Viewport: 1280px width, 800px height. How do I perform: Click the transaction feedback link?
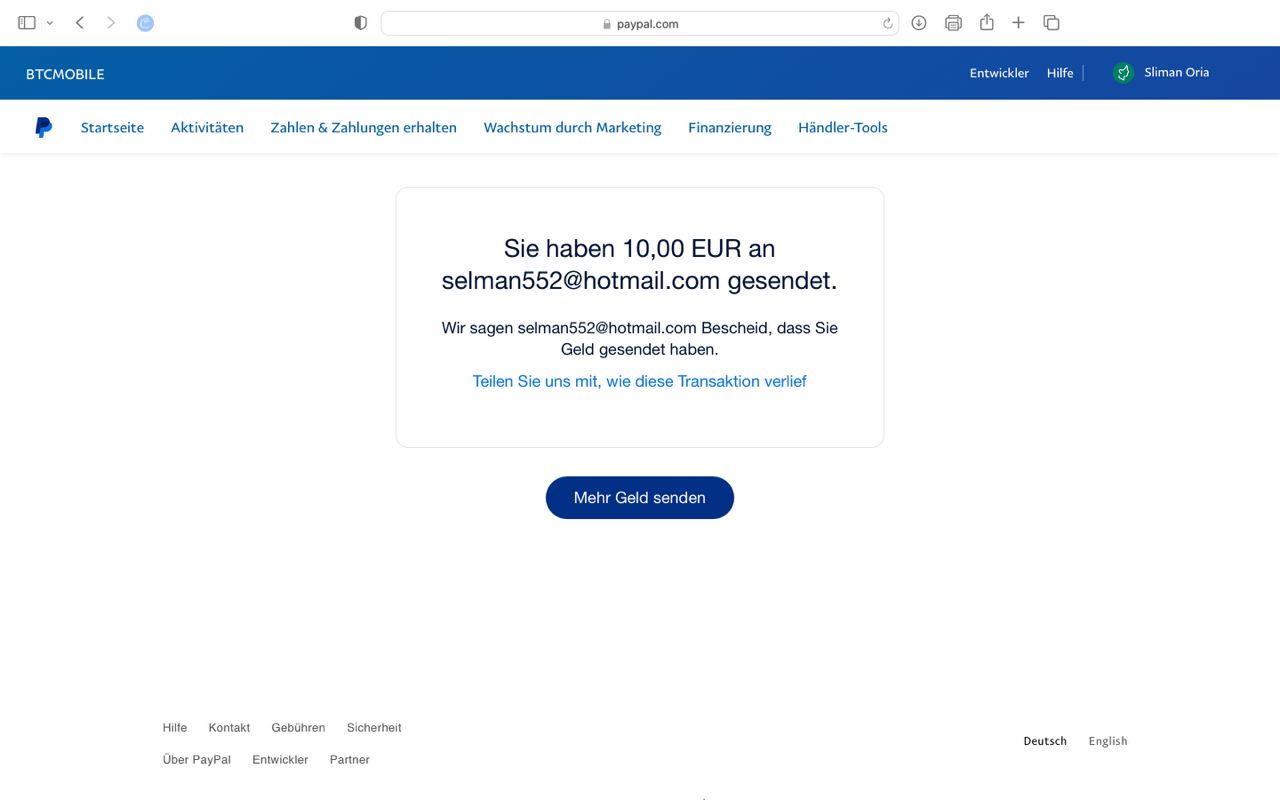pyautogui.click(x=639, y=381)
